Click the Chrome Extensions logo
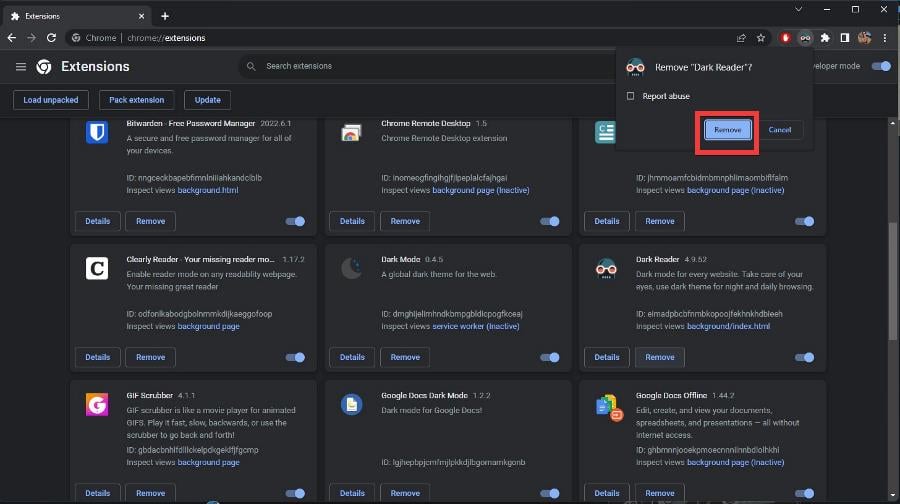 [x=44, y=67]
